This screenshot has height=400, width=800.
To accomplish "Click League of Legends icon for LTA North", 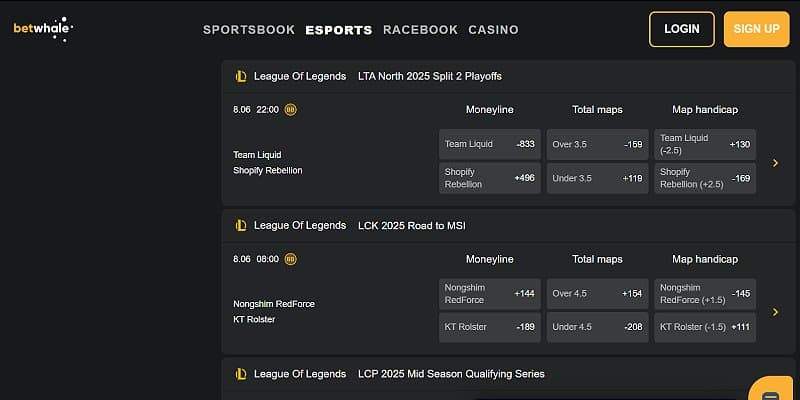I will (241, 76).
